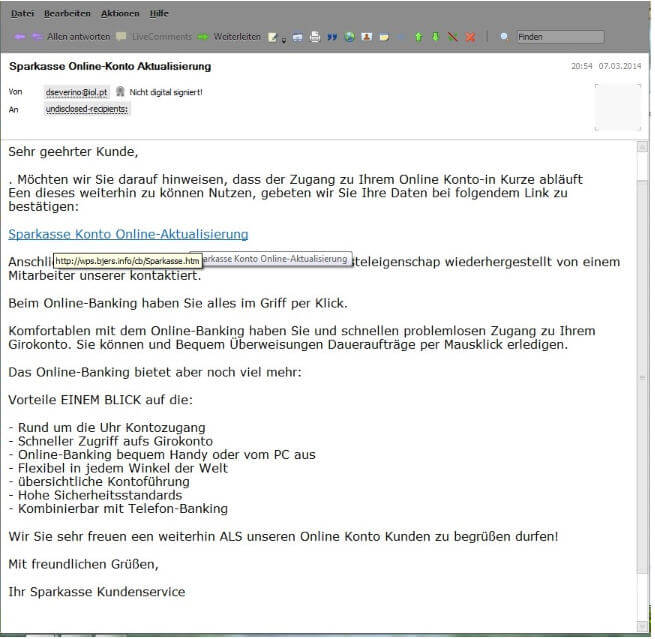Go to previous message green up arrow
Viewport: 655px width, 639px height.
418,37
